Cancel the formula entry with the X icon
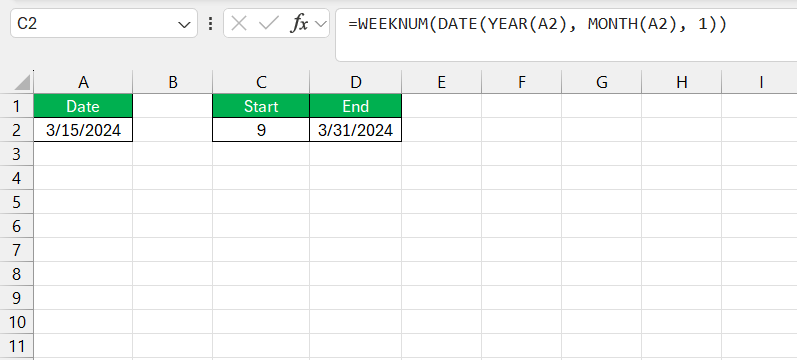797x360 pixels. pyautogui.click(x=239, y=23)
